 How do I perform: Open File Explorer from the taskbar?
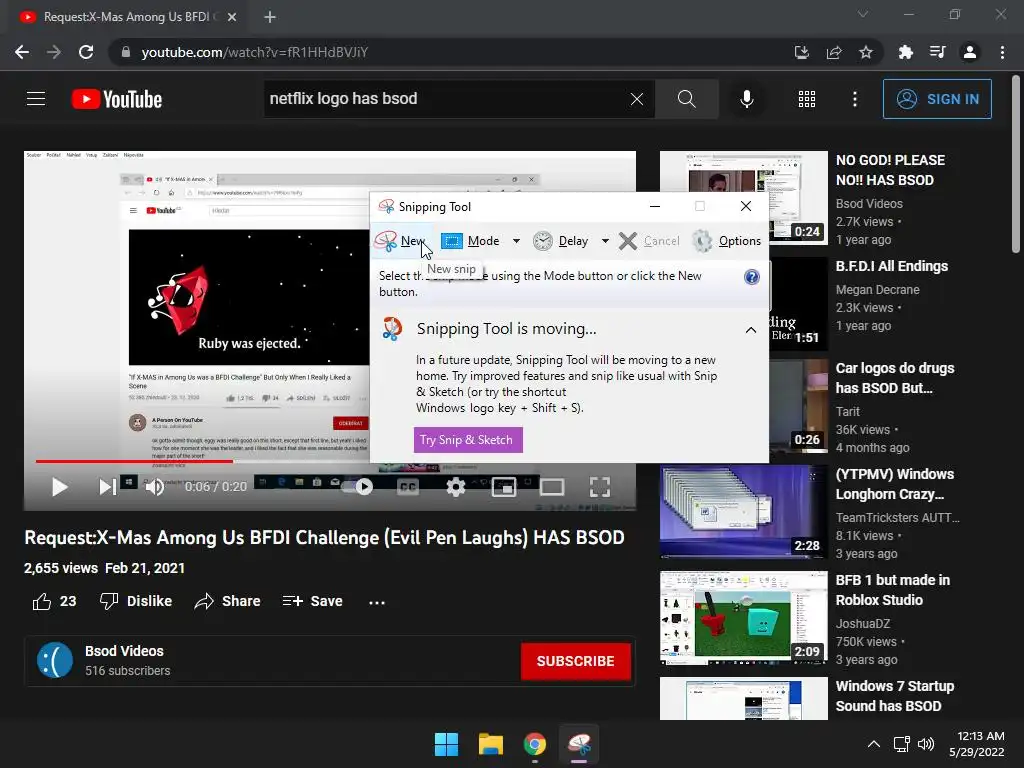pos(490,744)
